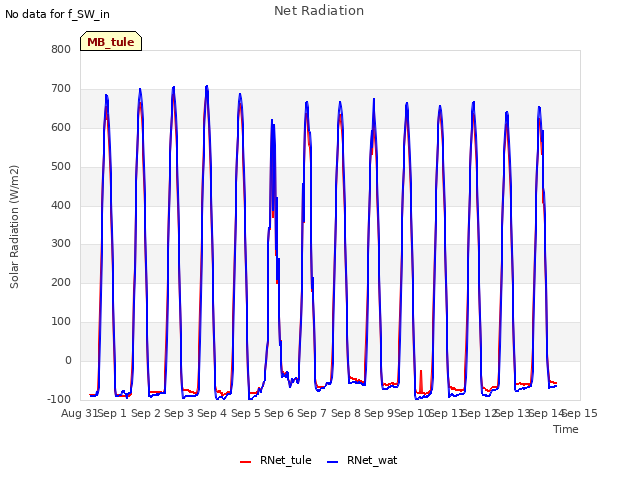Click the 700 y-axis label
The height and width of the screenshot is (480, 640).
(x=61, y=89)
